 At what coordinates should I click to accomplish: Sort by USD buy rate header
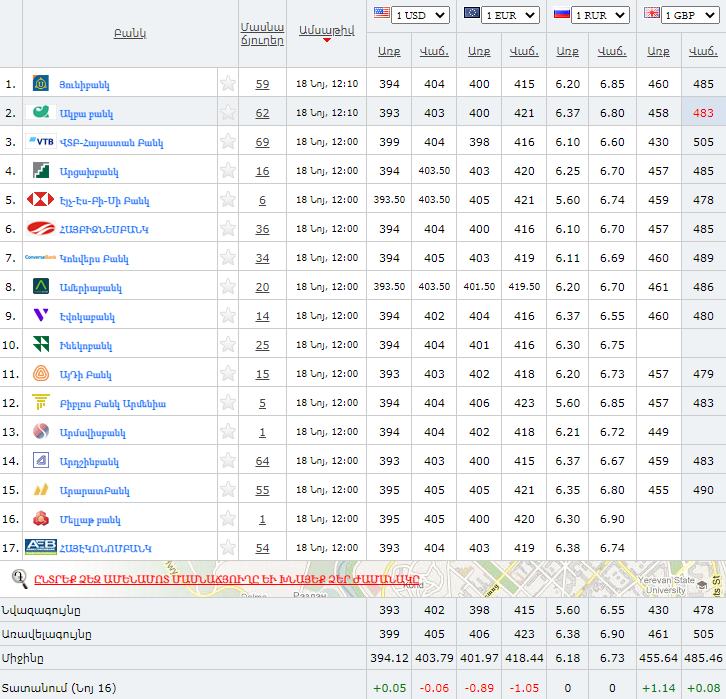pos(389,51)
